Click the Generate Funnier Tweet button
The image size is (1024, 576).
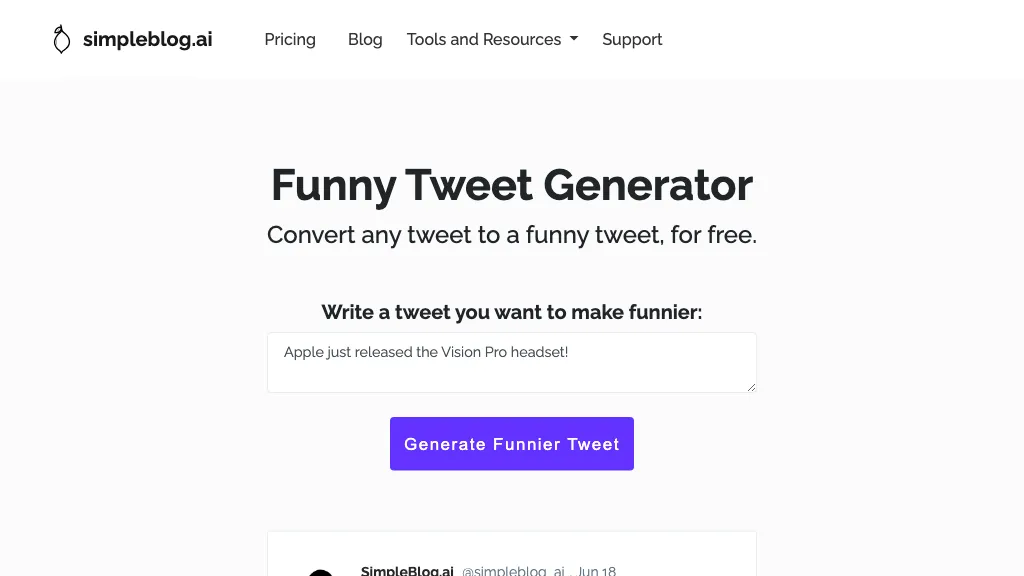pos(512,444)
